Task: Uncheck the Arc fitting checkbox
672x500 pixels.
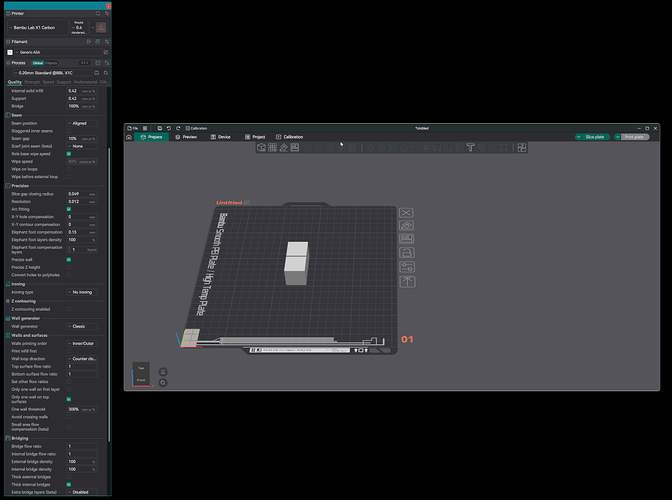Action: [x=69, y=209]
